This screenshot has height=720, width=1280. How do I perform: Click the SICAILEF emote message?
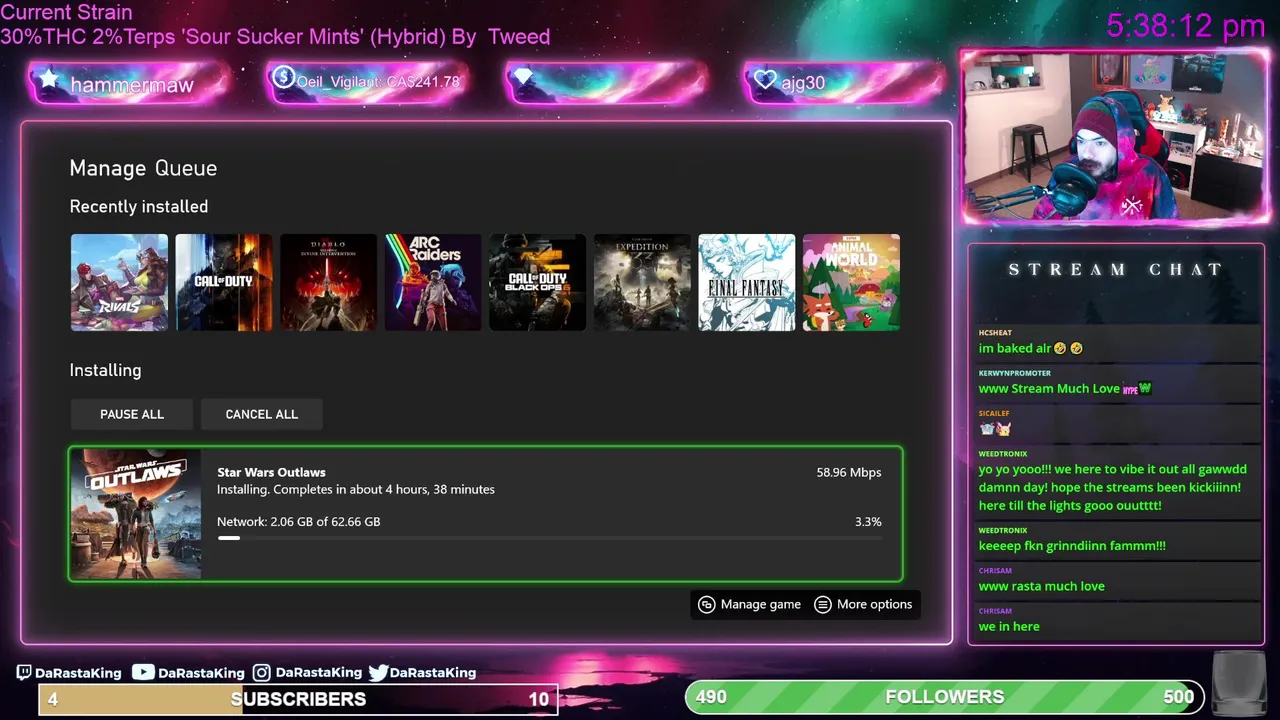tap(995, 428)
